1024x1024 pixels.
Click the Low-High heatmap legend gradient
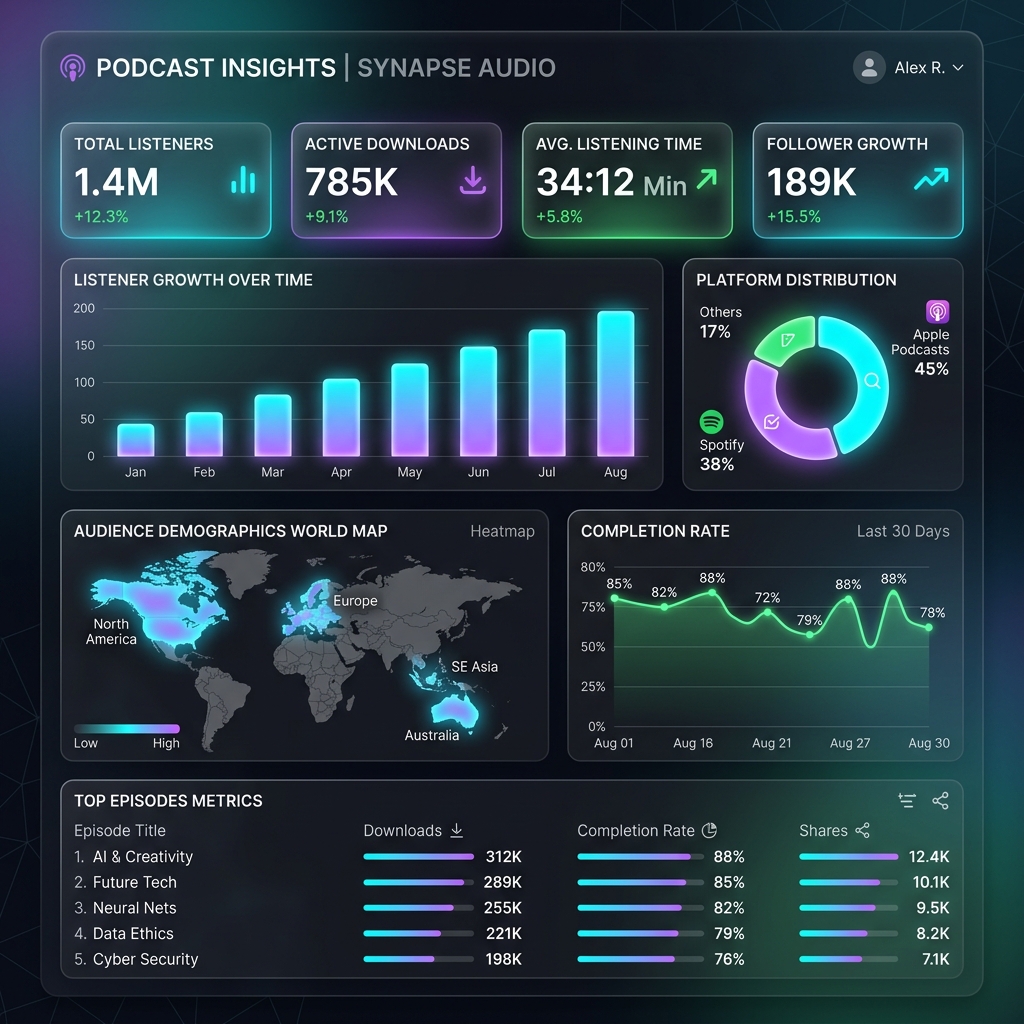point(127,729)
